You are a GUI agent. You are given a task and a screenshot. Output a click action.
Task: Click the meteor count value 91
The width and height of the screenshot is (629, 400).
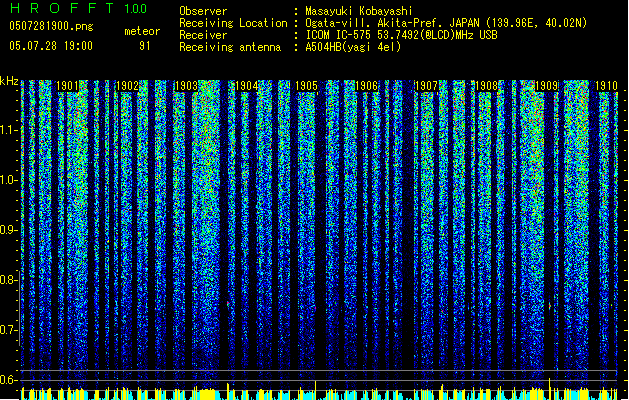click(x=145, y=46)
